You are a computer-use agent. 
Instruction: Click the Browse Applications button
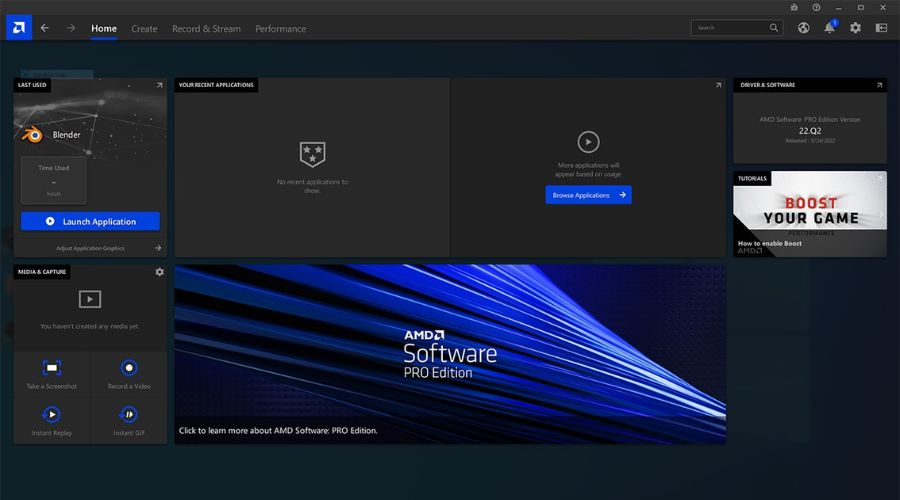(588, 195)
